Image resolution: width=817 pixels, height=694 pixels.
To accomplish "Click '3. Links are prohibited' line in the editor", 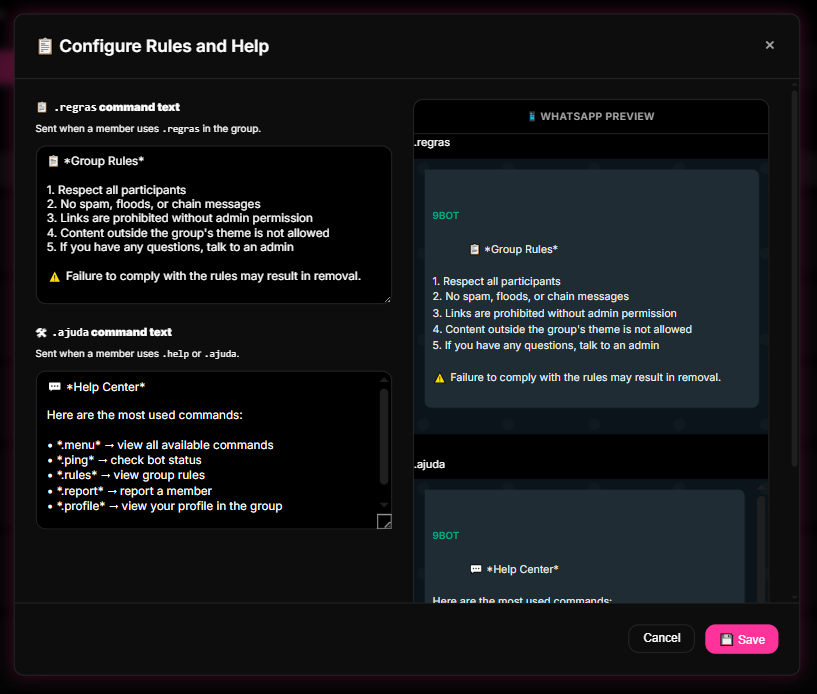I will [x=180, y=218].
